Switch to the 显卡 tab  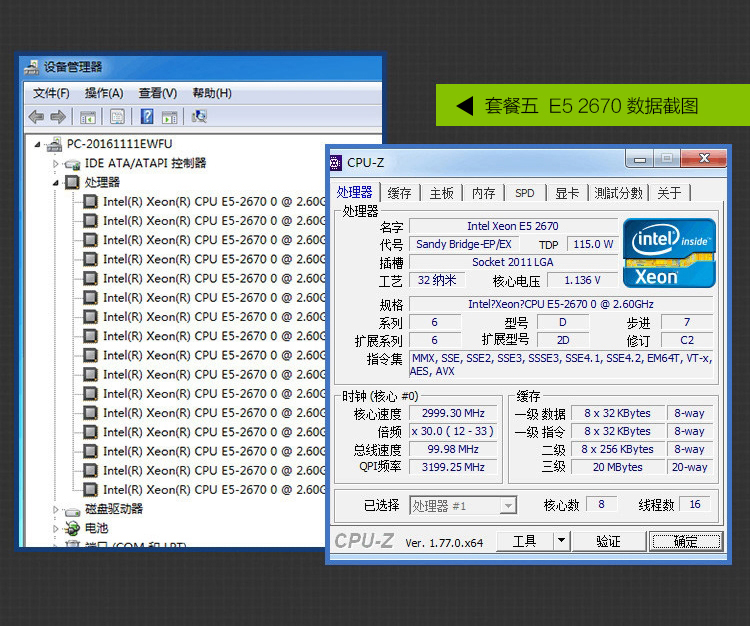click(567, 193)
